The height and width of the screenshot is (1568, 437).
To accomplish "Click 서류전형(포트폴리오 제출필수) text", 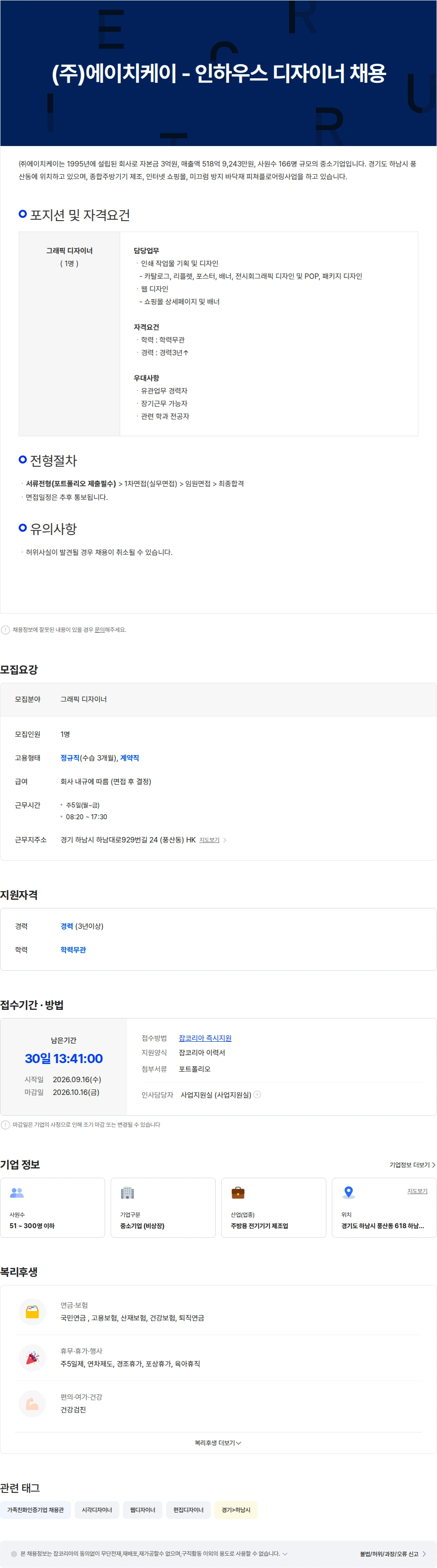I will point(71,483).
